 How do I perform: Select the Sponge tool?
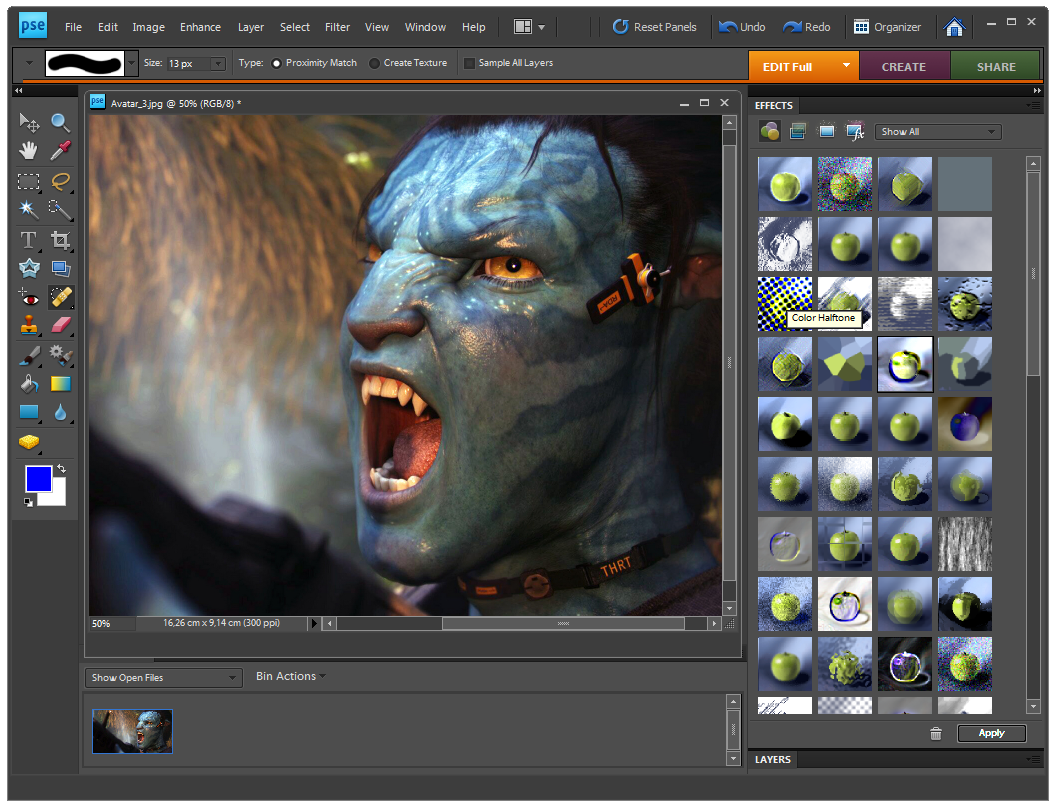(x=29, y=442)
